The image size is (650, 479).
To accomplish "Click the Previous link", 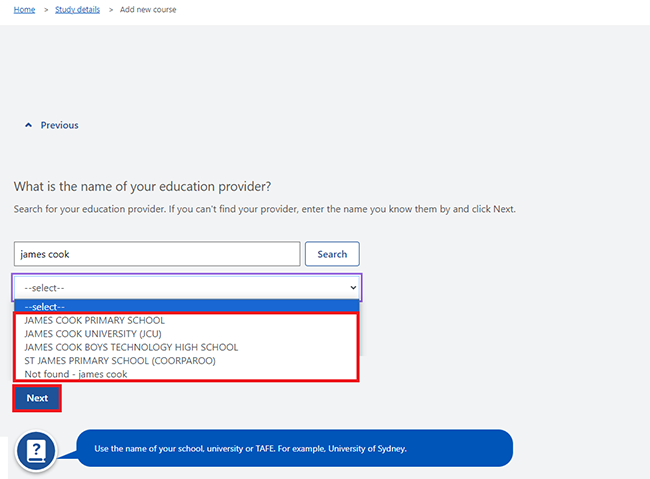I will [59, 125].
